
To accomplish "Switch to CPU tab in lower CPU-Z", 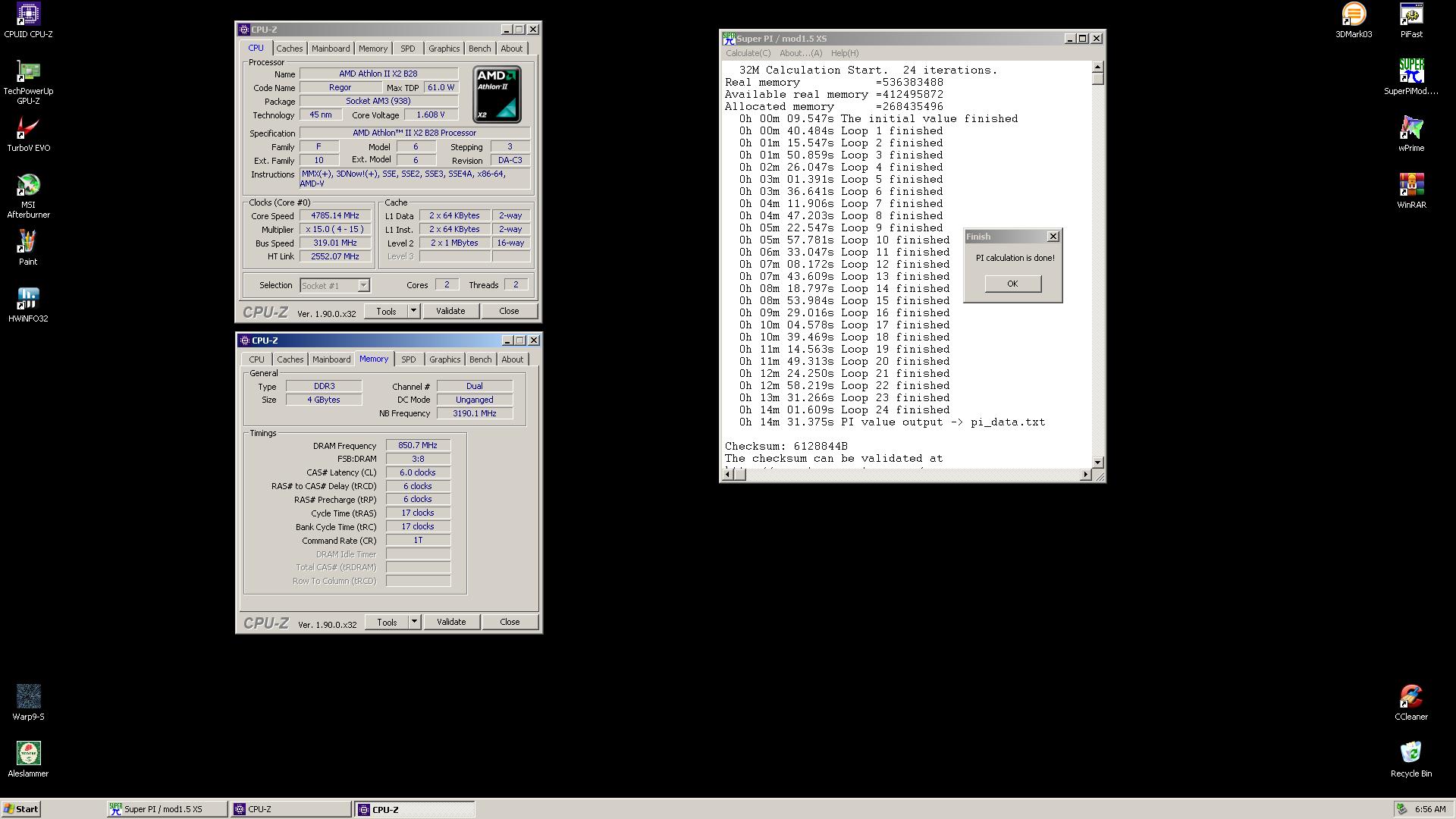I will 256,359.
